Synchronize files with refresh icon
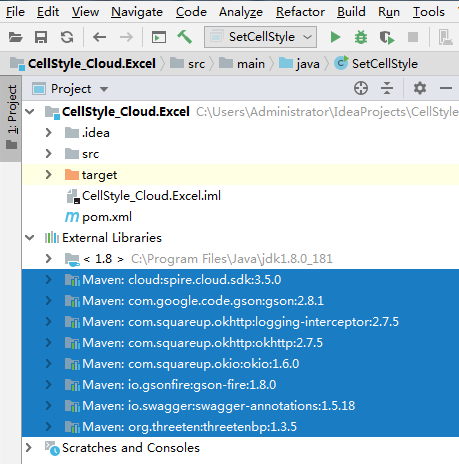459x464 pixels. (x=67, y=37)
